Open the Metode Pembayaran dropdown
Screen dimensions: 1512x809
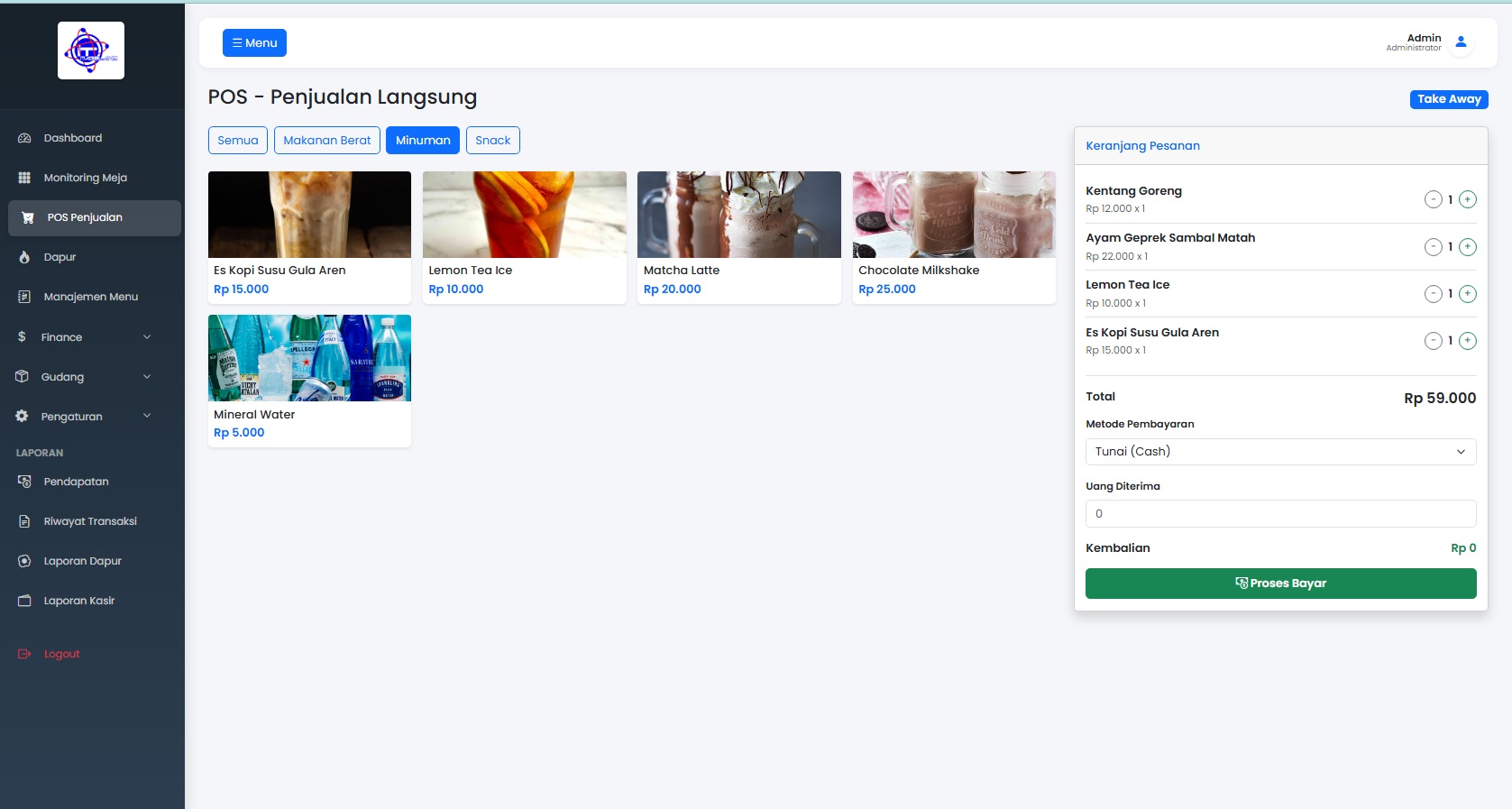click(x=1280, y=452)
